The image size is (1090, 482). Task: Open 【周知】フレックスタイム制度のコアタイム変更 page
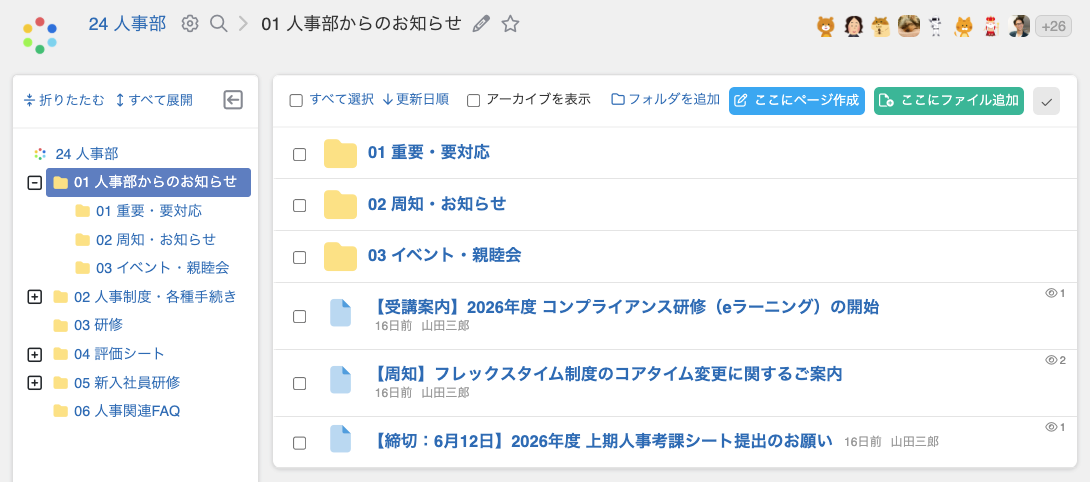click(609, 374)
